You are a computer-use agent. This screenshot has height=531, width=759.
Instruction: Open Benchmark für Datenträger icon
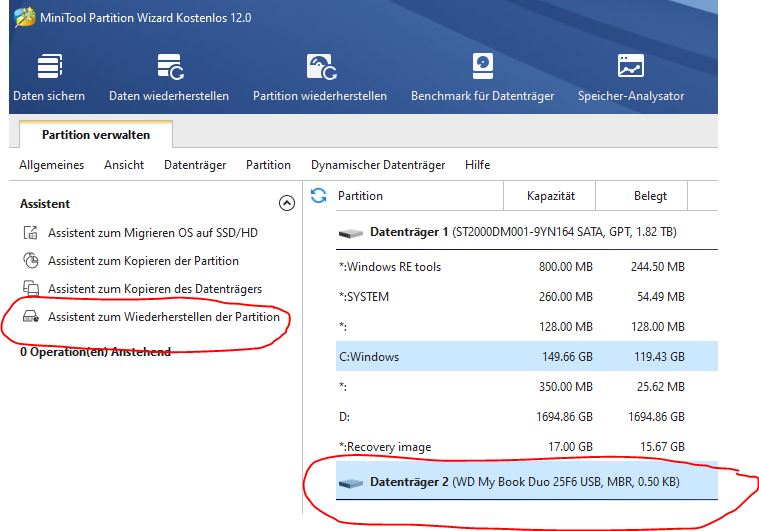tap(483, 66)
